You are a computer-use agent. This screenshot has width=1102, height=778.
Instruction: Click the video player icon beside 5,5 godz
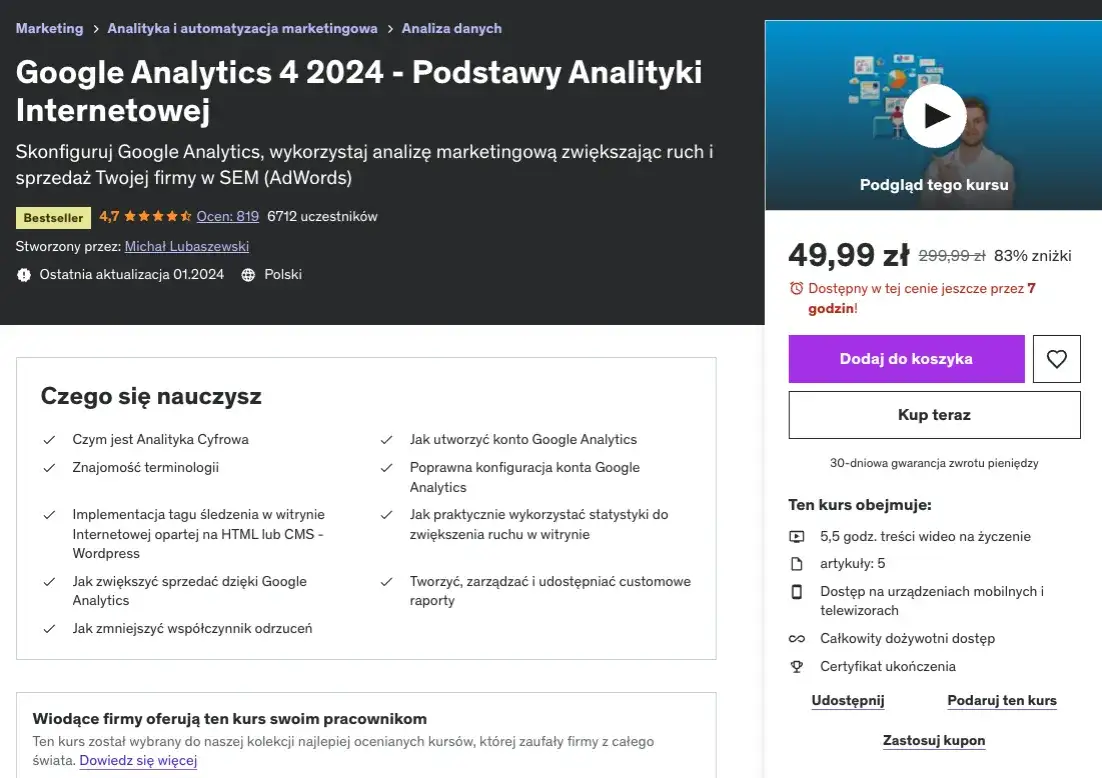pyautogui.click(x=795, y=536)
